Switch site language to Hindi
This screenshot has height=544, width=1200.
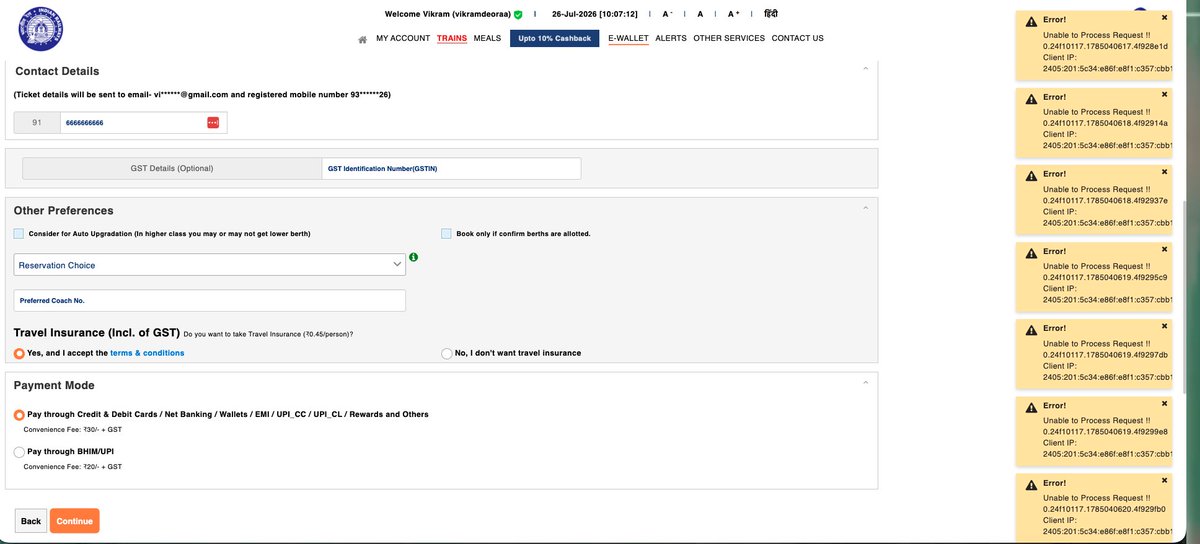pos(770,15)
